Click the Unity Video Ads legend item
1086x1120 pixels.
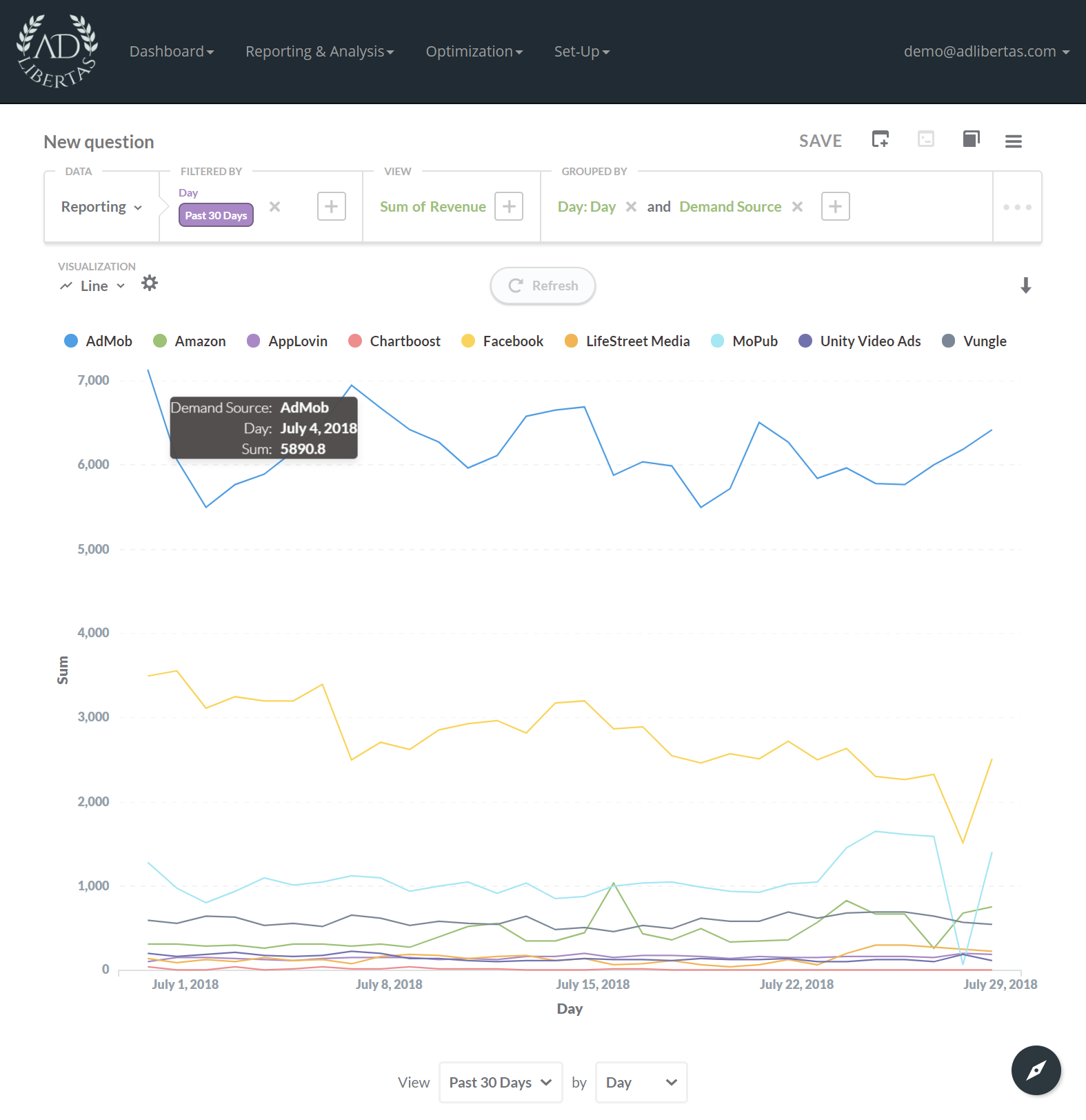pyautogui.click(x=859, y=341)
